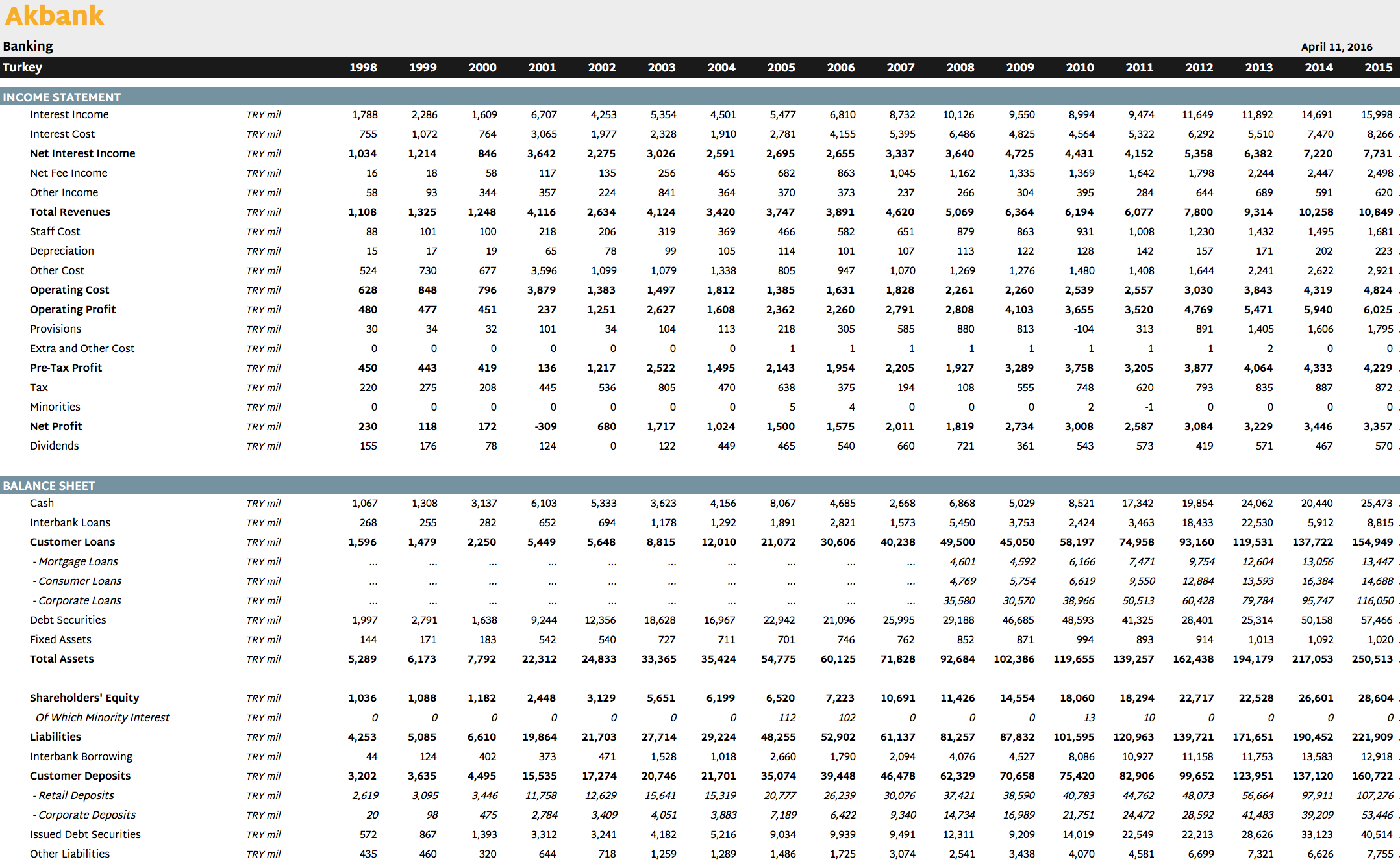Select the 2015 Corporate Loans value 116,050

(1375, 600)
